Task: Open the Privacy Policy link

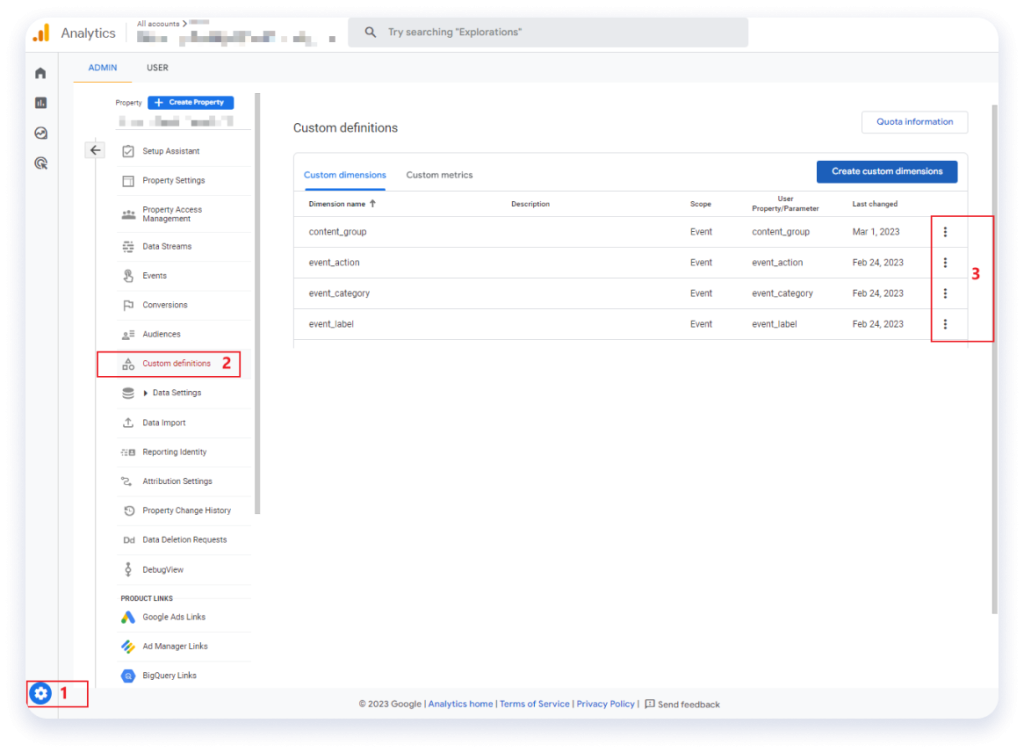Action: pos(605,704)
